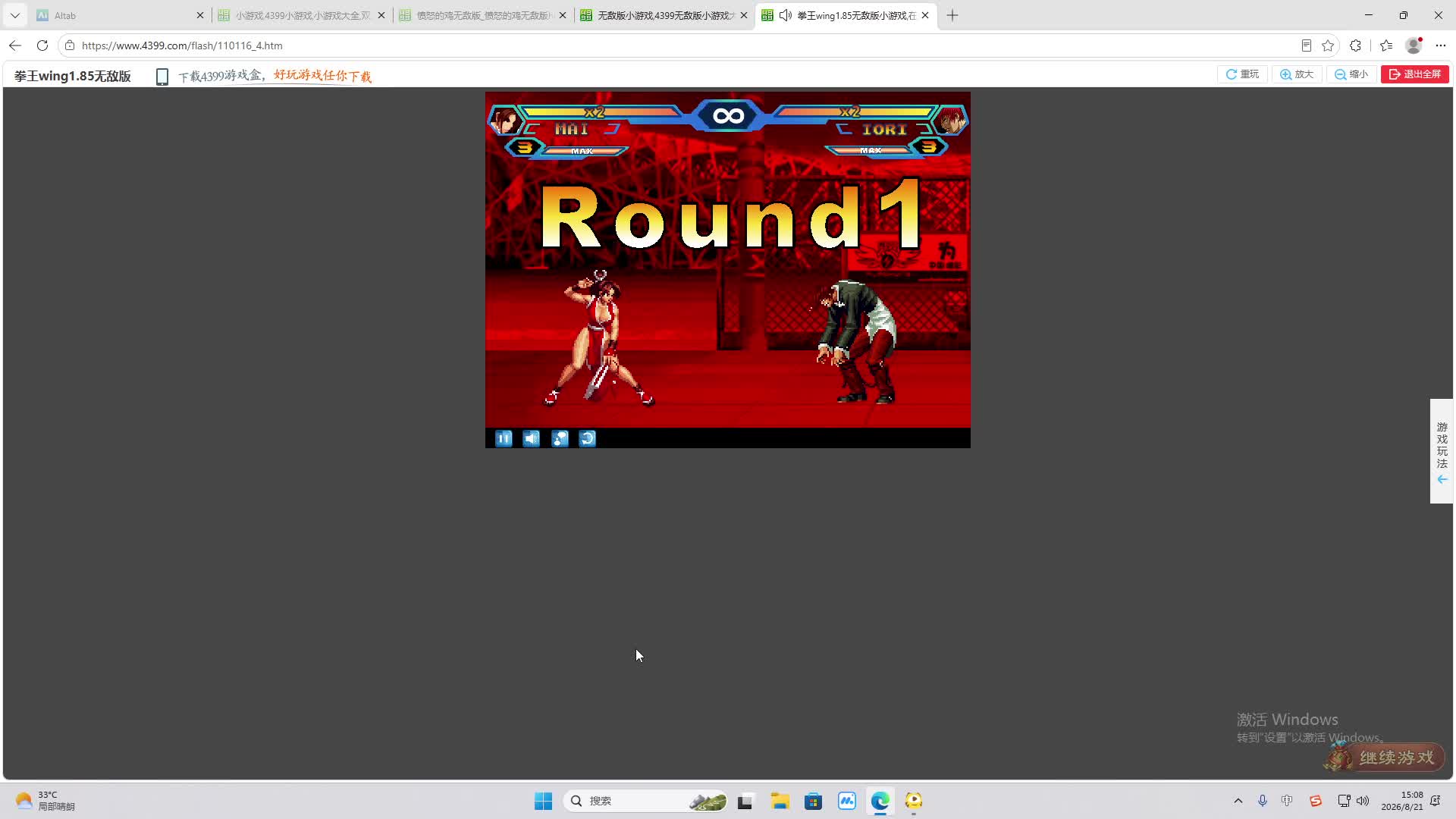Click the microphone tray icon
The width and height of the screenshot is (1456, 819).
click(1263, 801)
